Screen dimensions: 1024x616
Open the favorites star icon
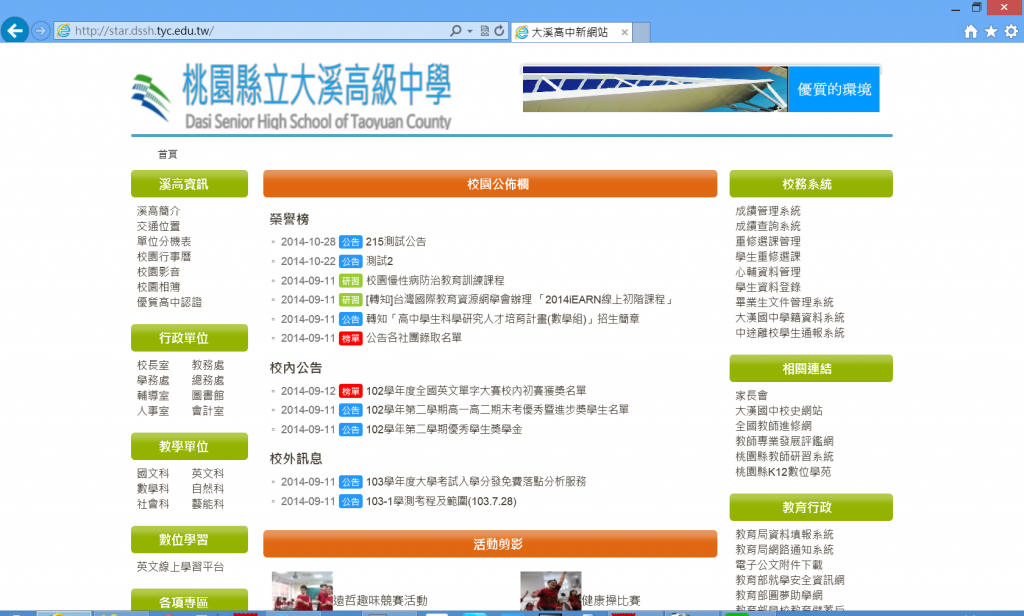click(991, 32)
